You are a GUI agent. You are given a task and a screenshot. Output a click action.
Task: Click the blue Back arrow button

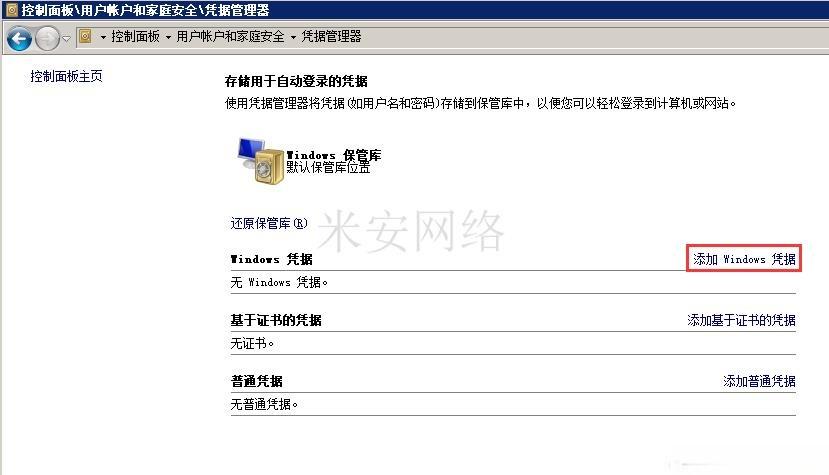click(20, 38)
